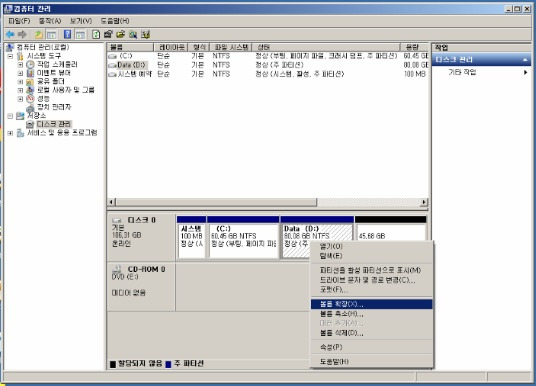The height and width of the screenshot is (386, 536).
Task: Click the blue Back arrow in toolbar
Action: tap(10, 34)
